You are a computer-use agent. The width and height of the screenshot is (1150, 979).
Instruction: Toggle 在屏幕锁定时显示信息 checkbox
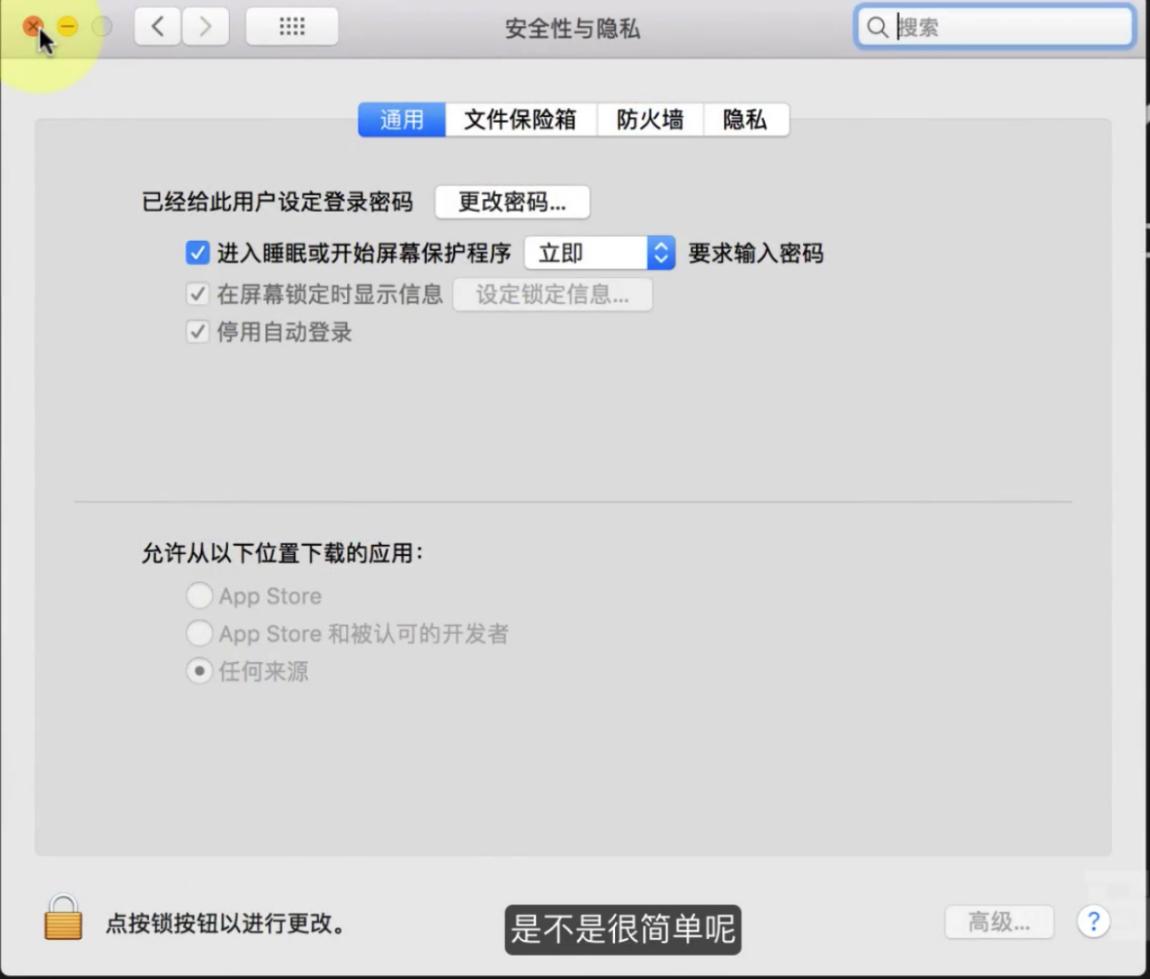(x=197, y=293)
